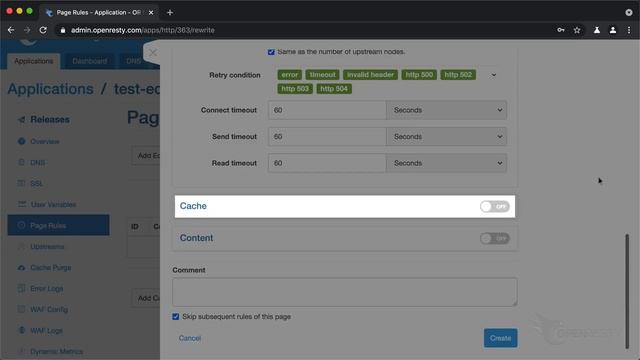The height and width of the screenshot is (360, 640).
Task: Click the Applications breadcrumb link
Action: pyautogui.click(x=51, y=89)
